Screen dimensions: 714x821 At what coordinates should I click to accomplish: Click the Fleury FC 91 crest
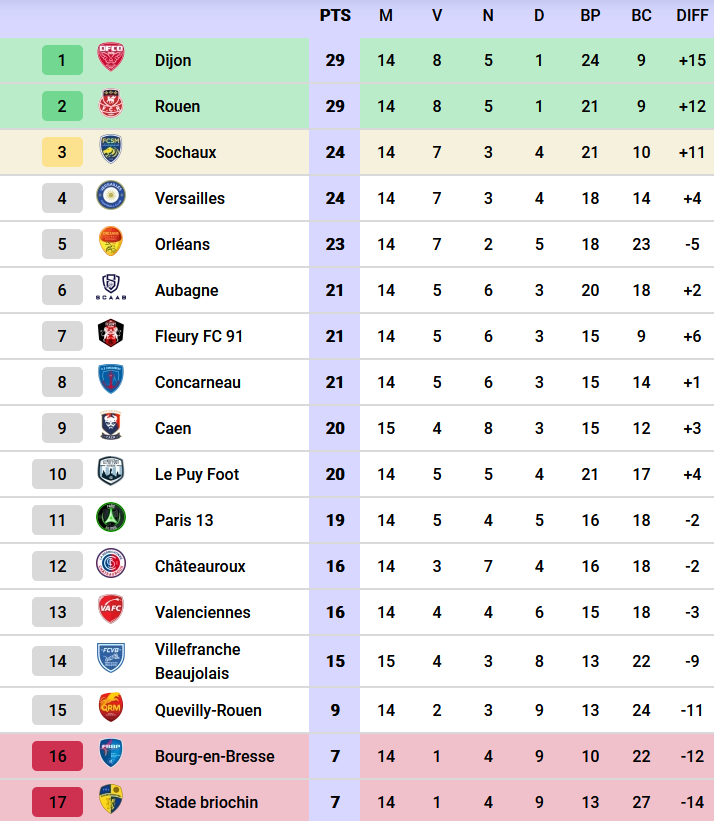coord(111,334)
